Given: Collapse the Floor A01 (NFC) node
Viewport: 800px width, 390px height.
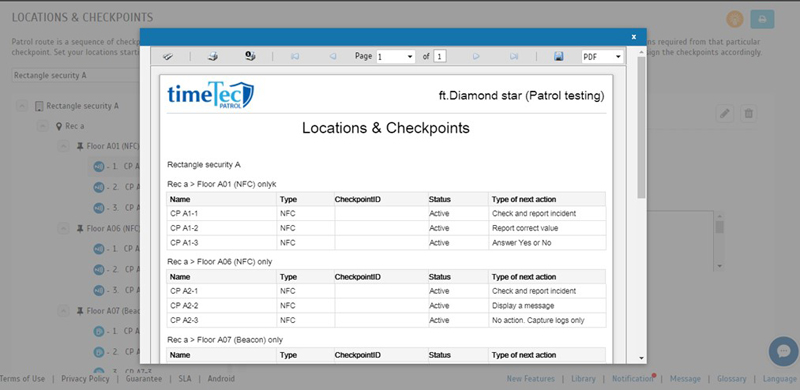Looking at the screenshot, I should (63, 147).
